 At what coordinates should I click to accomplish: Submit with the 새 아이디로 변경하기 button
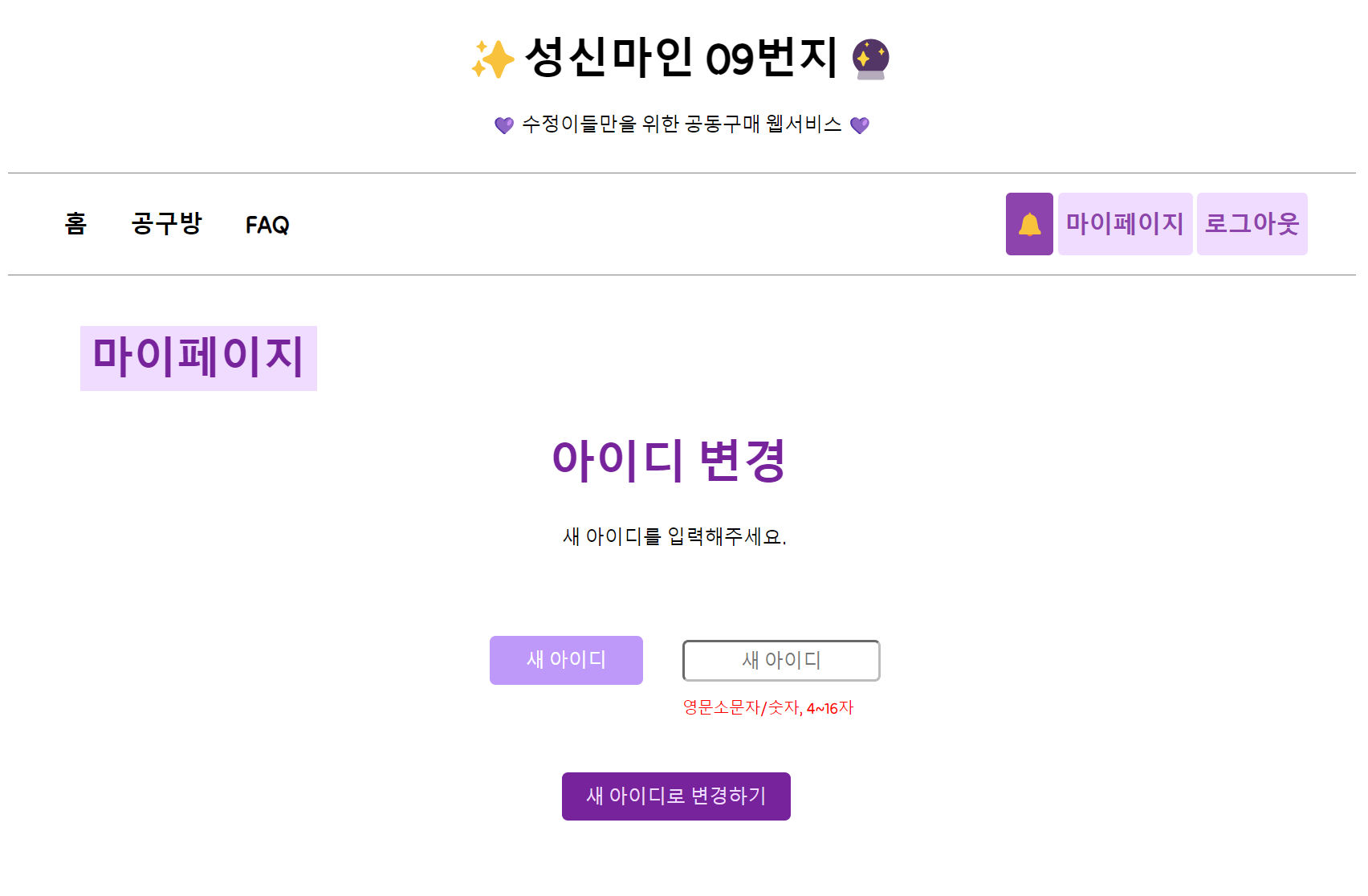(676, 796)
